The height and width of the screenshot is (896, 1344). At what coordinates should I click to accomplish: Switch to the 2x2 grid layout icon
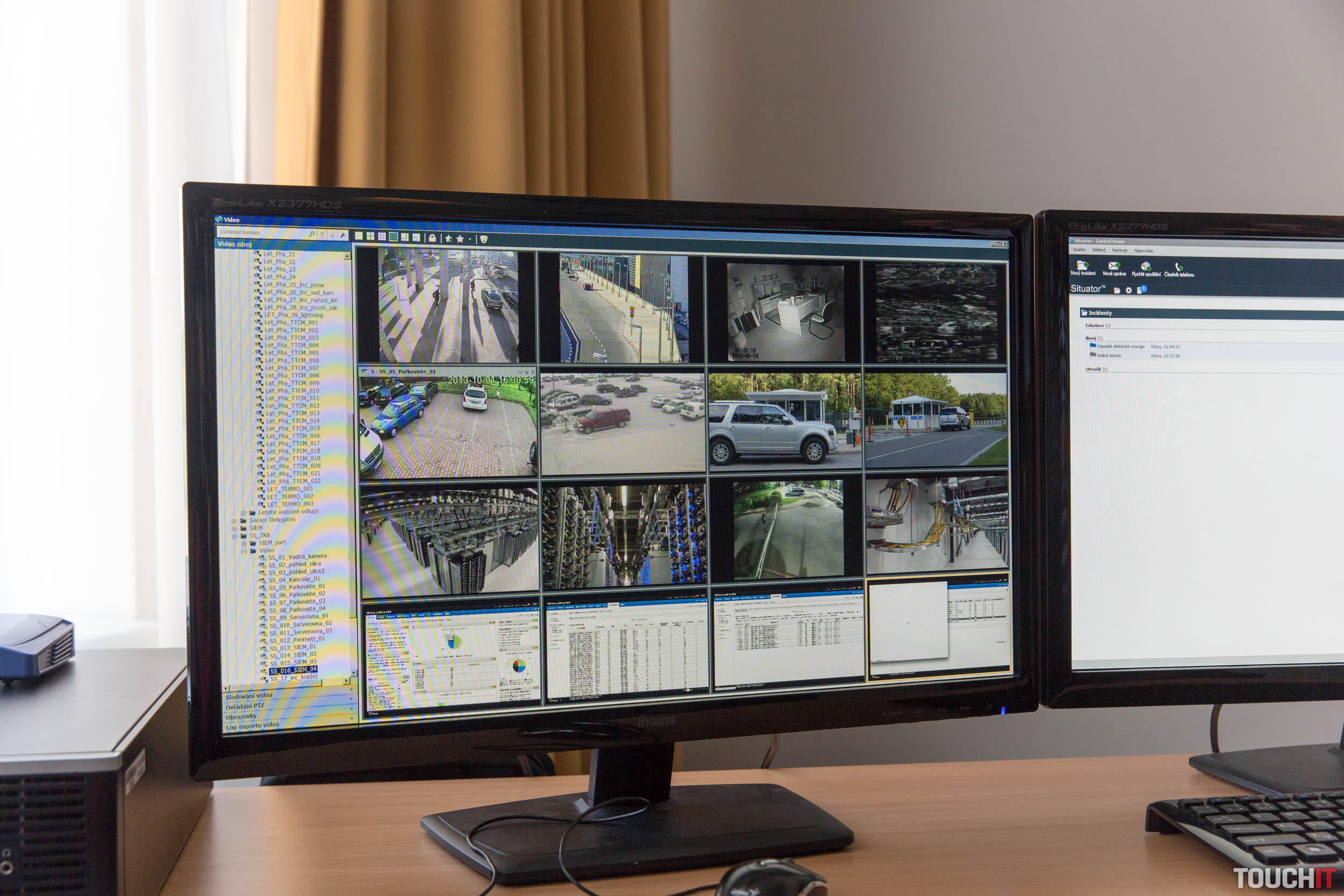pos(370,236)
